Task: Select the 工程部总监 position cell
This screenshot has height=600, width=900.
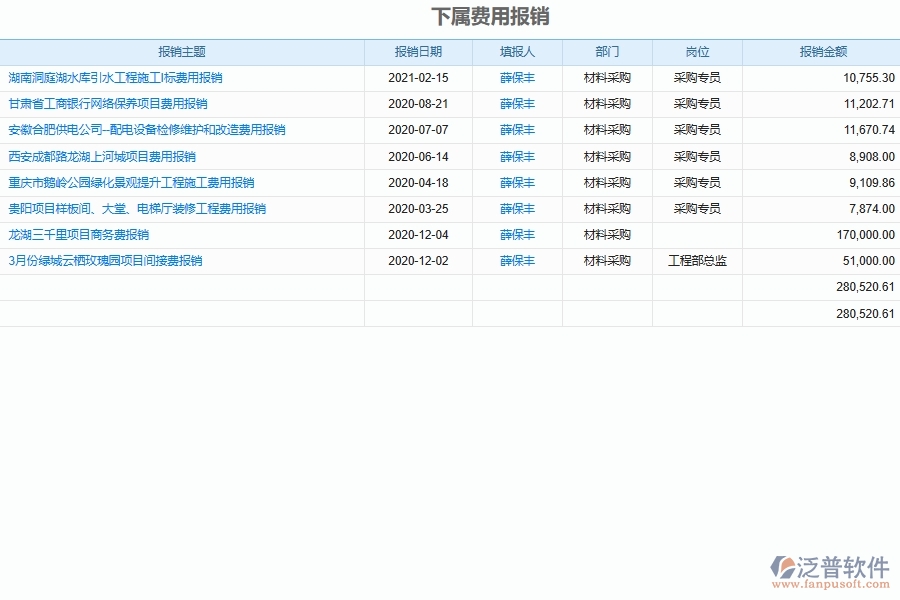Action: tap(697, 260)
